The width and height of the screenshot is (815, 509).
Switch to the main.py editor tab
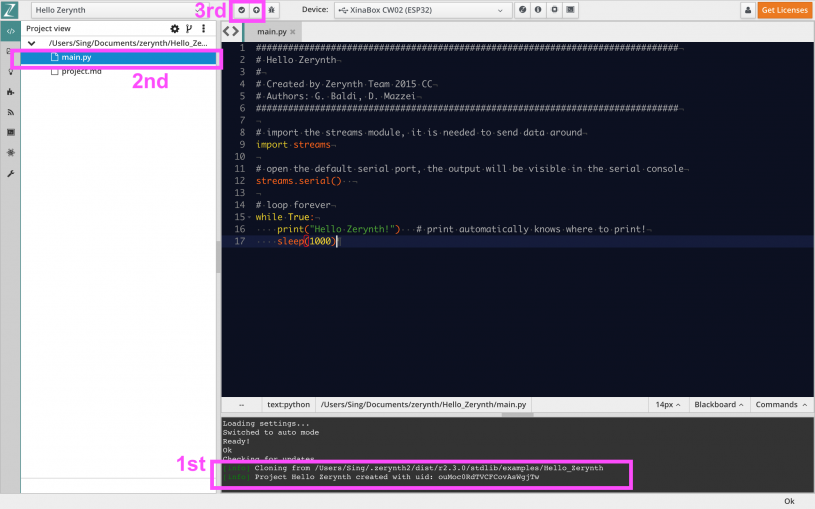pyautogui.click(x=272, y=32)
